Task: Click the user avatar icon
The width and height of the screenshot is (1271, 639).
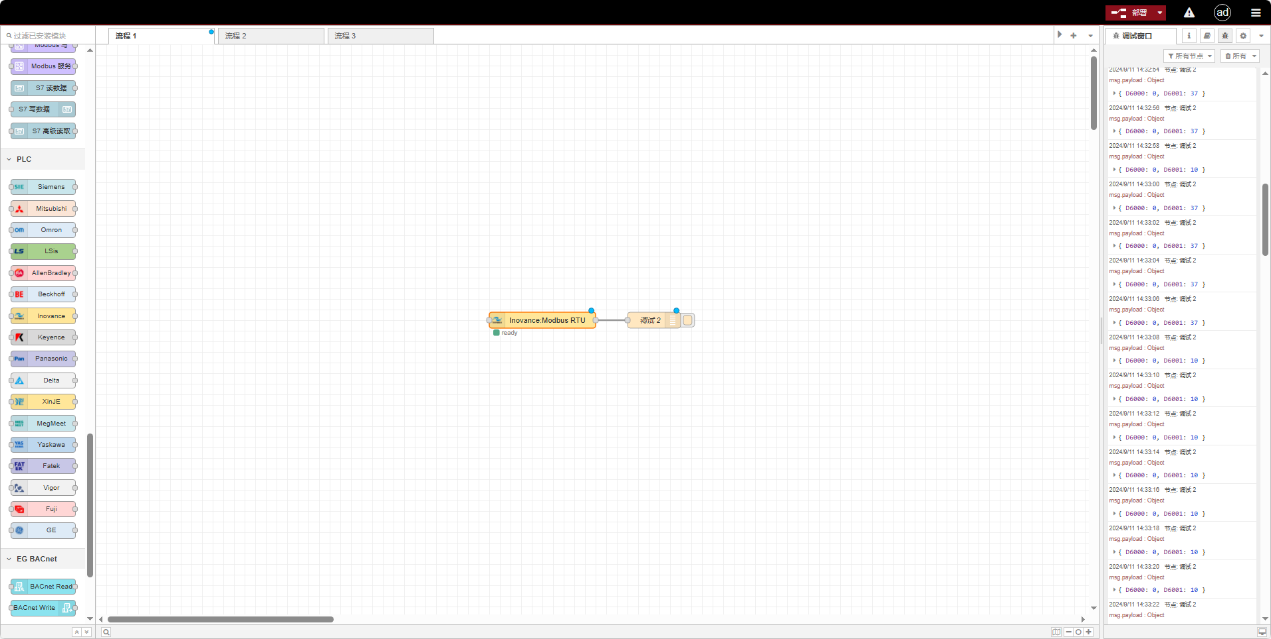Action: click(1222, 13)
